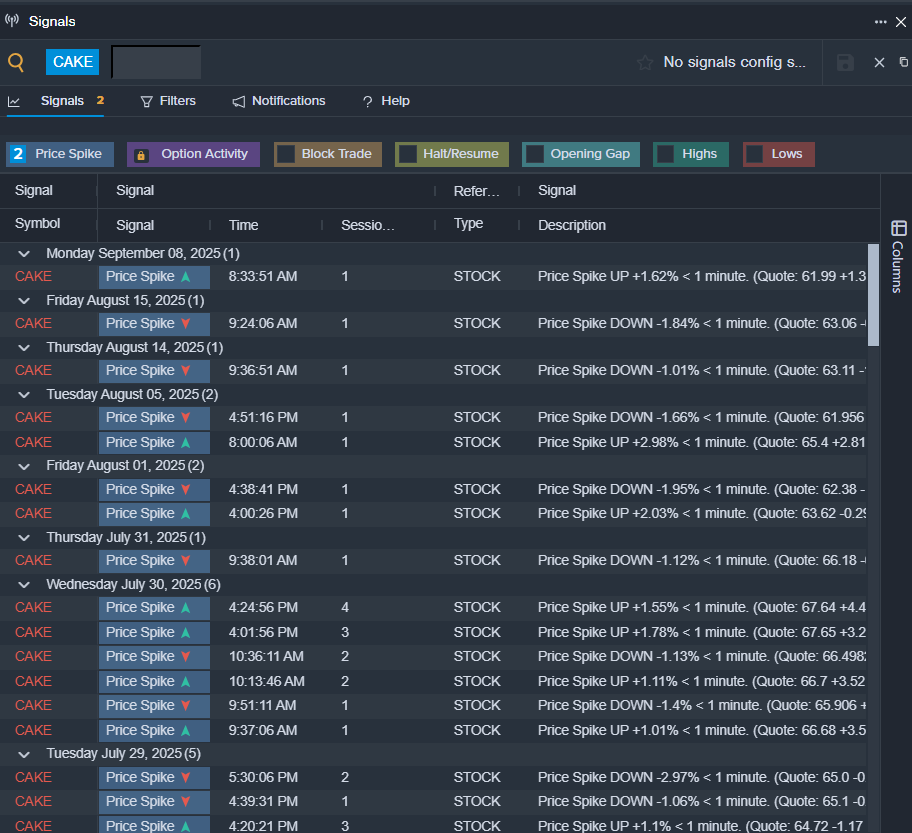Click the clear config X icon
Viewport: 912px width, 833px height.
(x=879, y=62)
